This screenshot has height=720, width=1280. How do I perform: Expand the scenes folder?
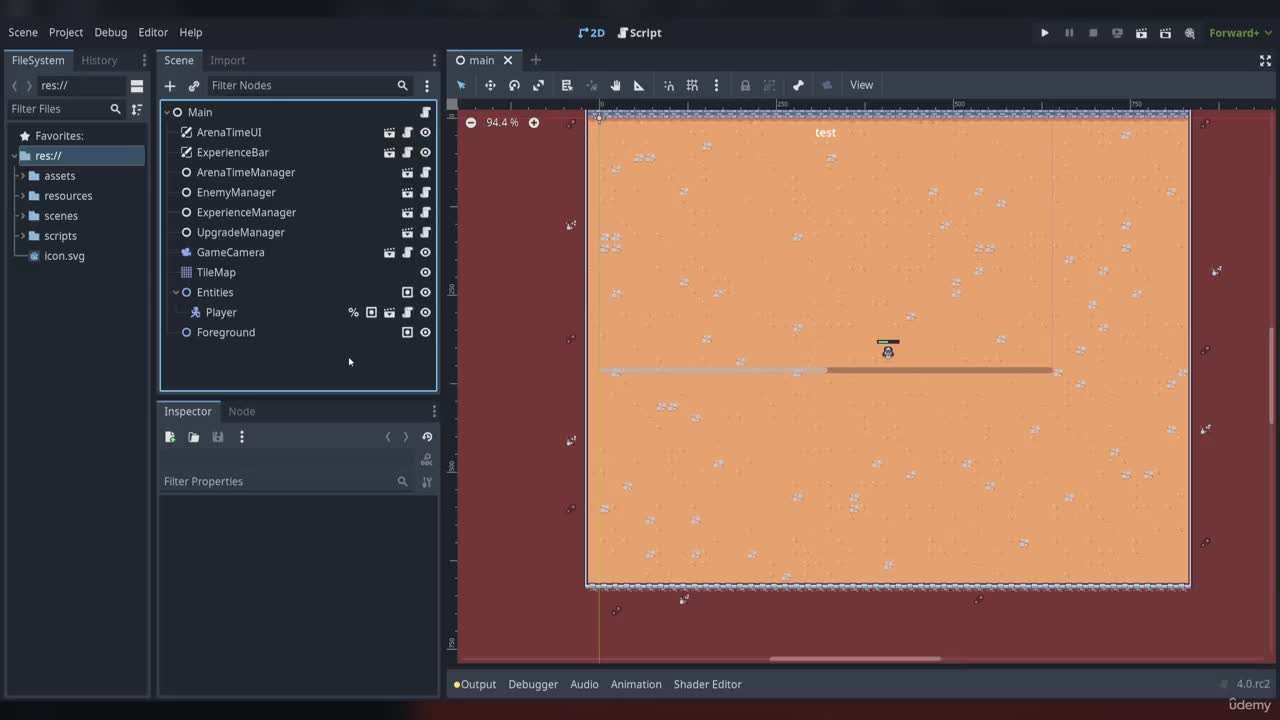click(22, 216)
